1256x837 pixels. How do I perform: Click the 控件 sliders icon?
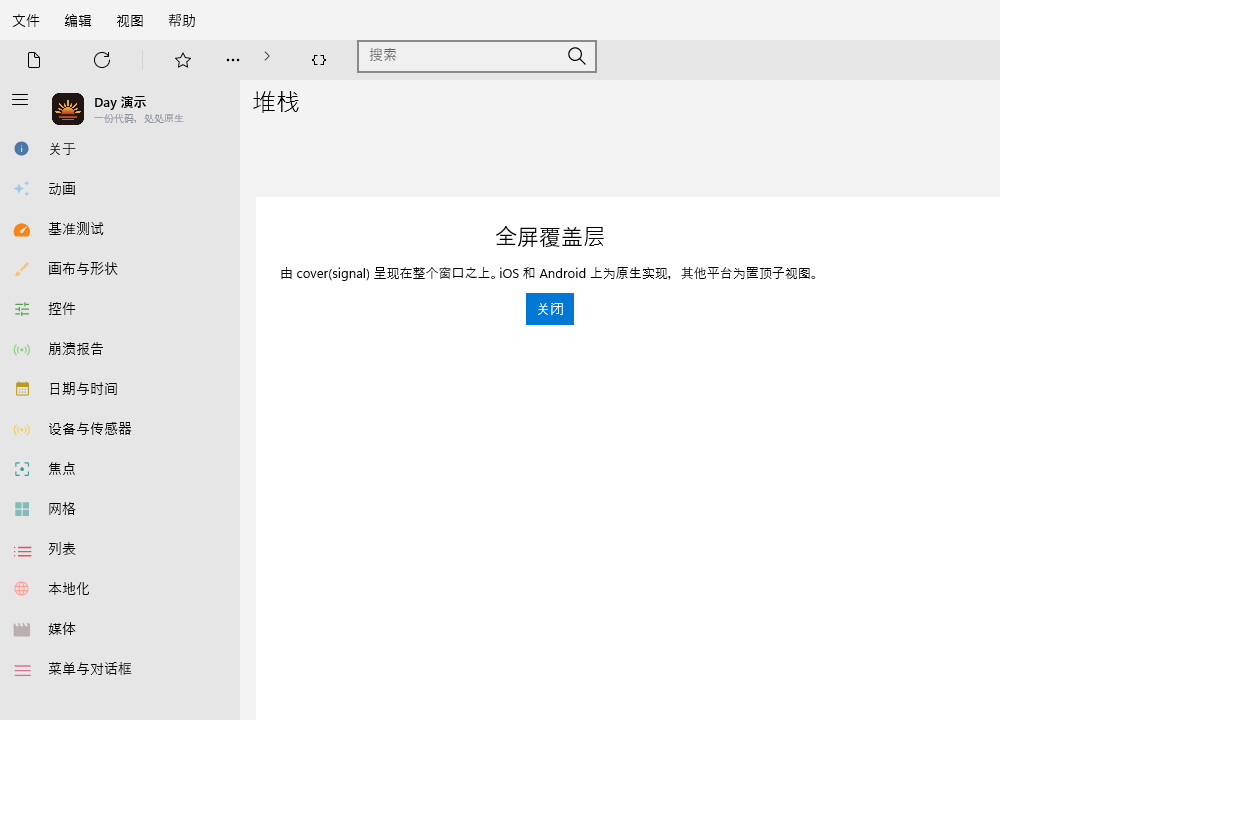21,309
